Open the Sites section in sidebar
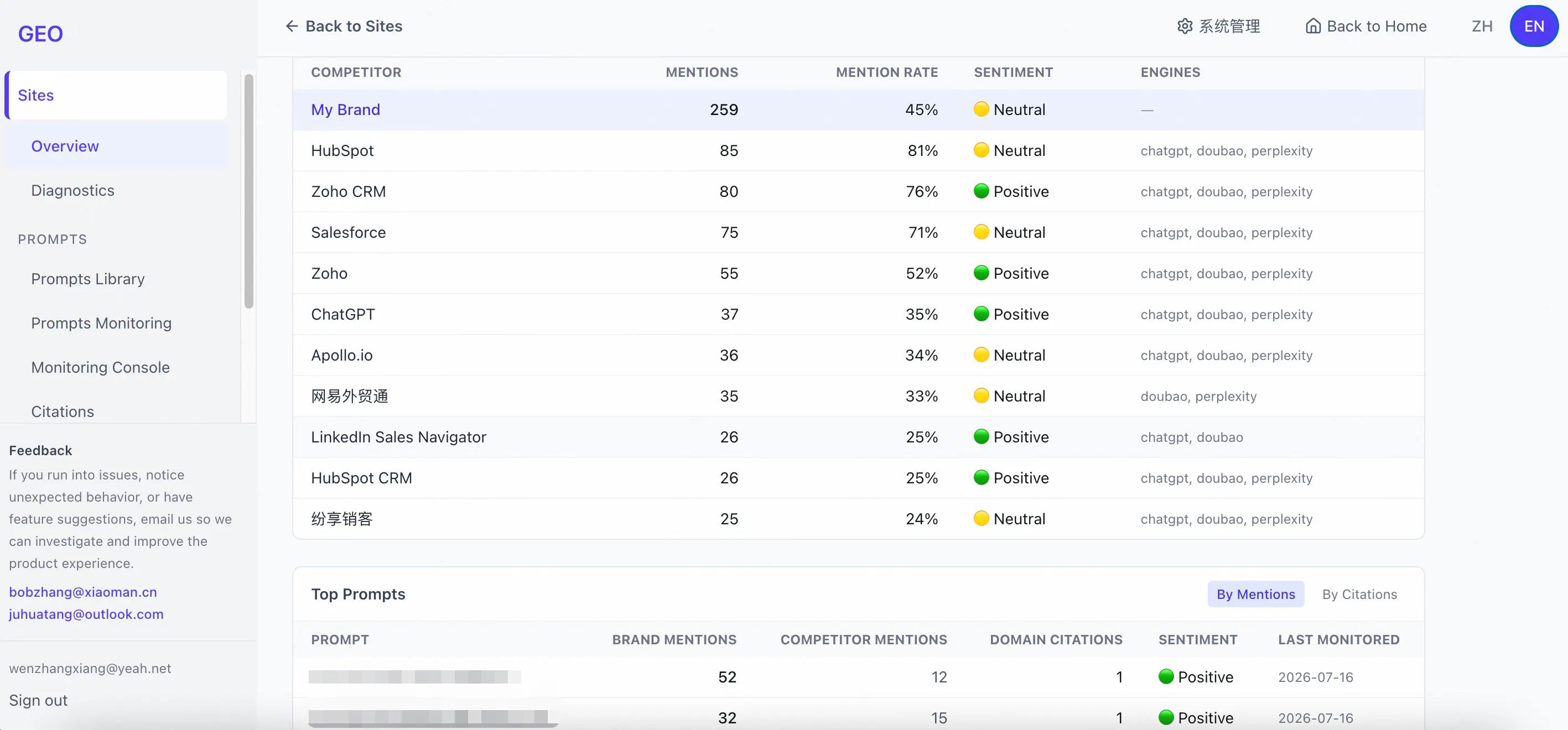Image resolution: width=1568 pixels, height=730 pixels. [116, 95]
